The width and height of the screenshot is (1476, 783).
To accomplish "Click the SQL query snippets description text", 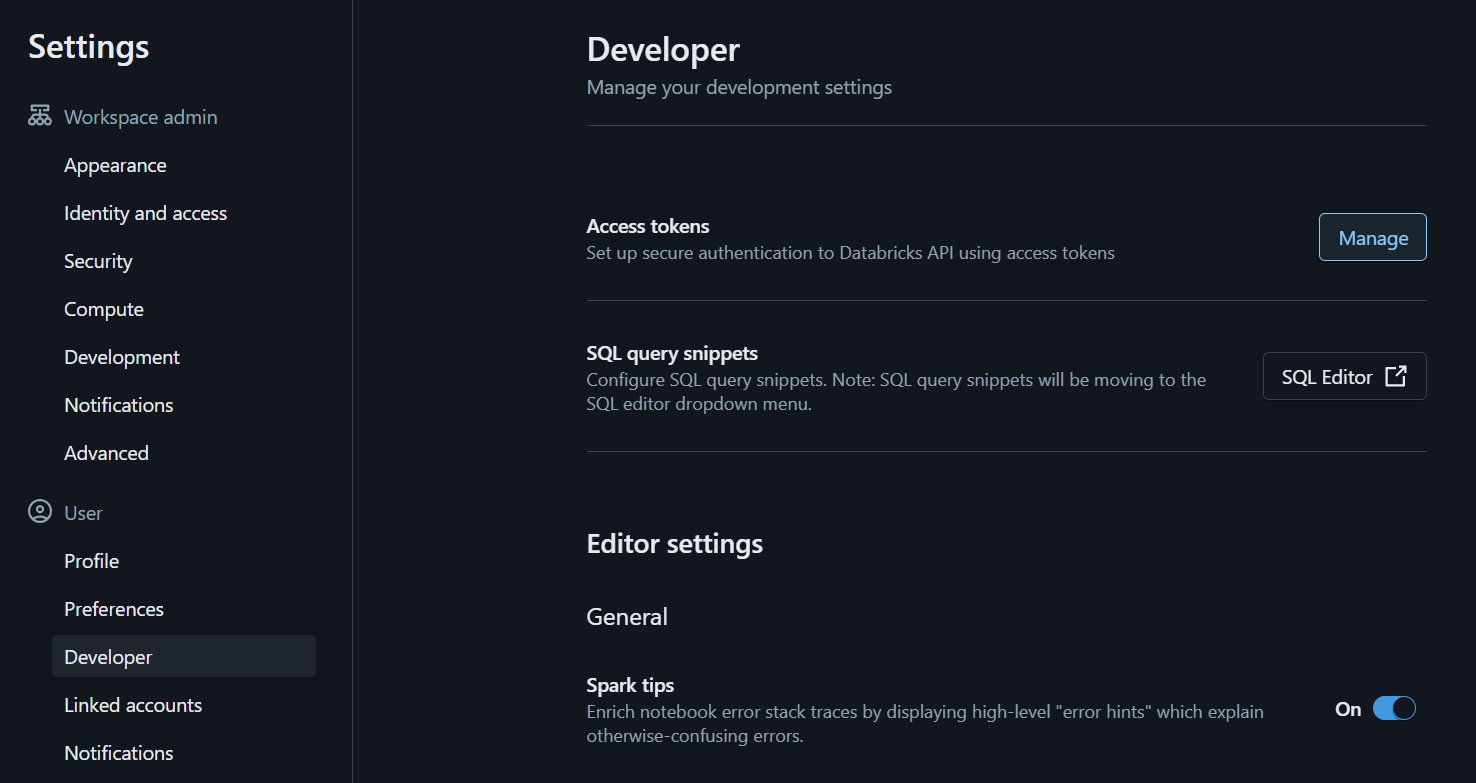I will click(896, 393).
